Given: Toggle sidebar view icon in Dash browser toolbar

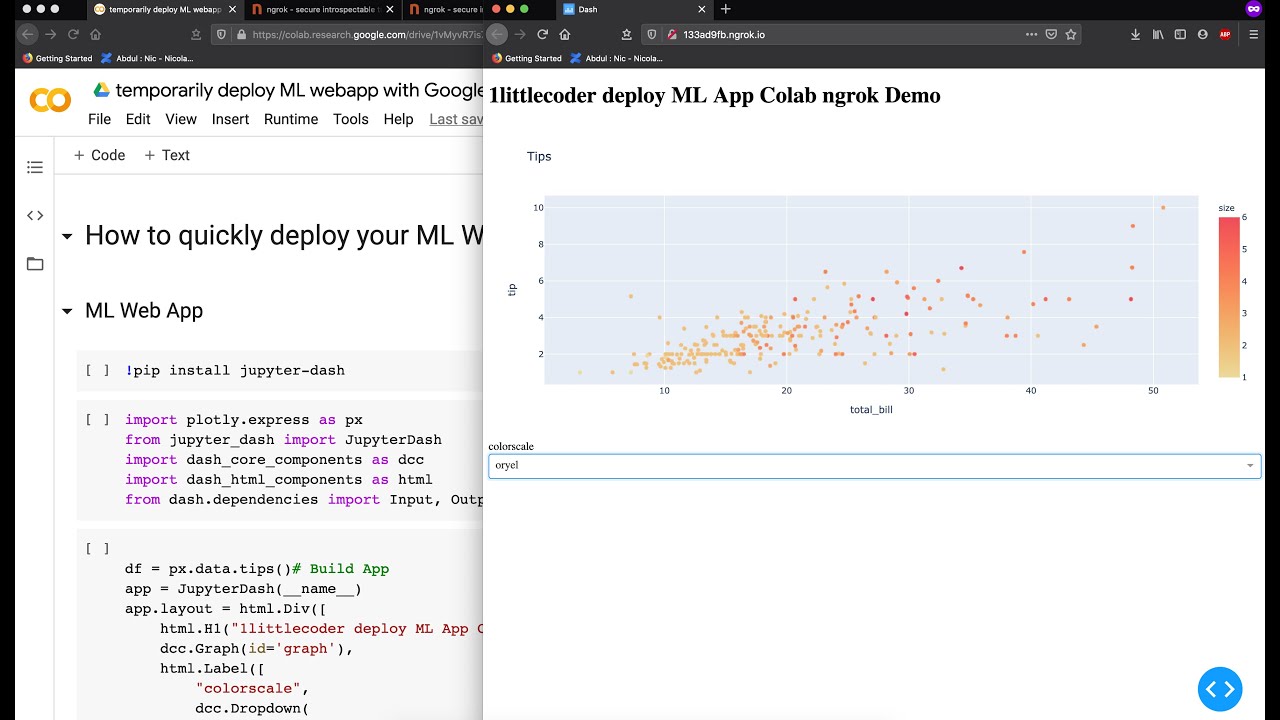Looking at the screenshot, I should coord(1180,34).
